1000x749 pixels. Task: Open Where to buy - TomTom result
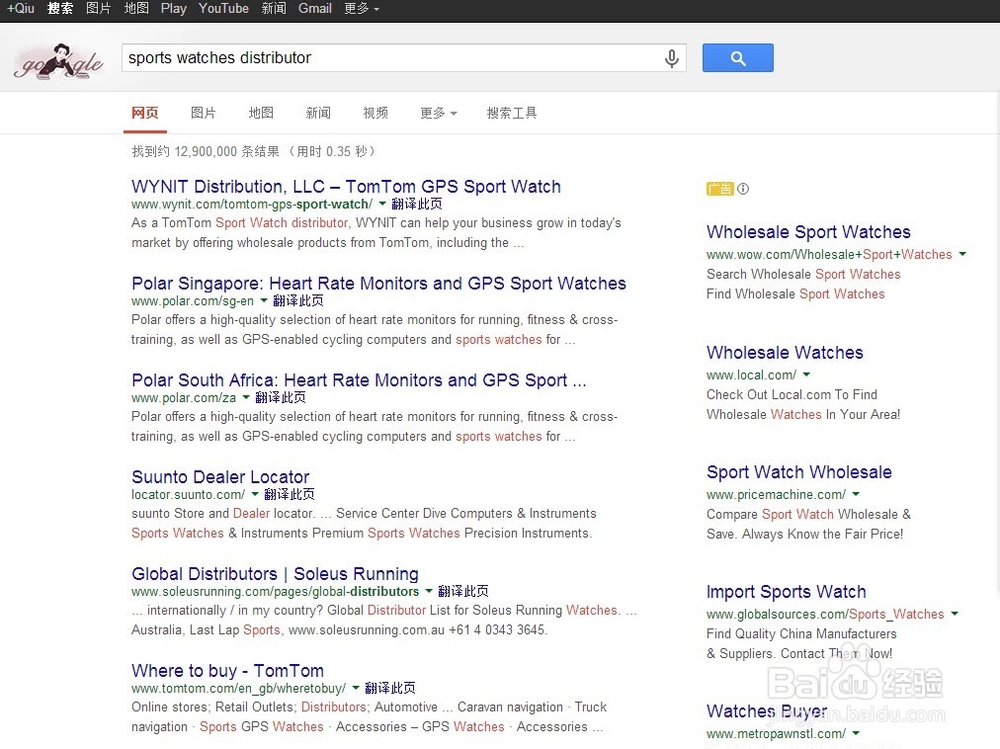pyautogui.click(x=228, y=671)
